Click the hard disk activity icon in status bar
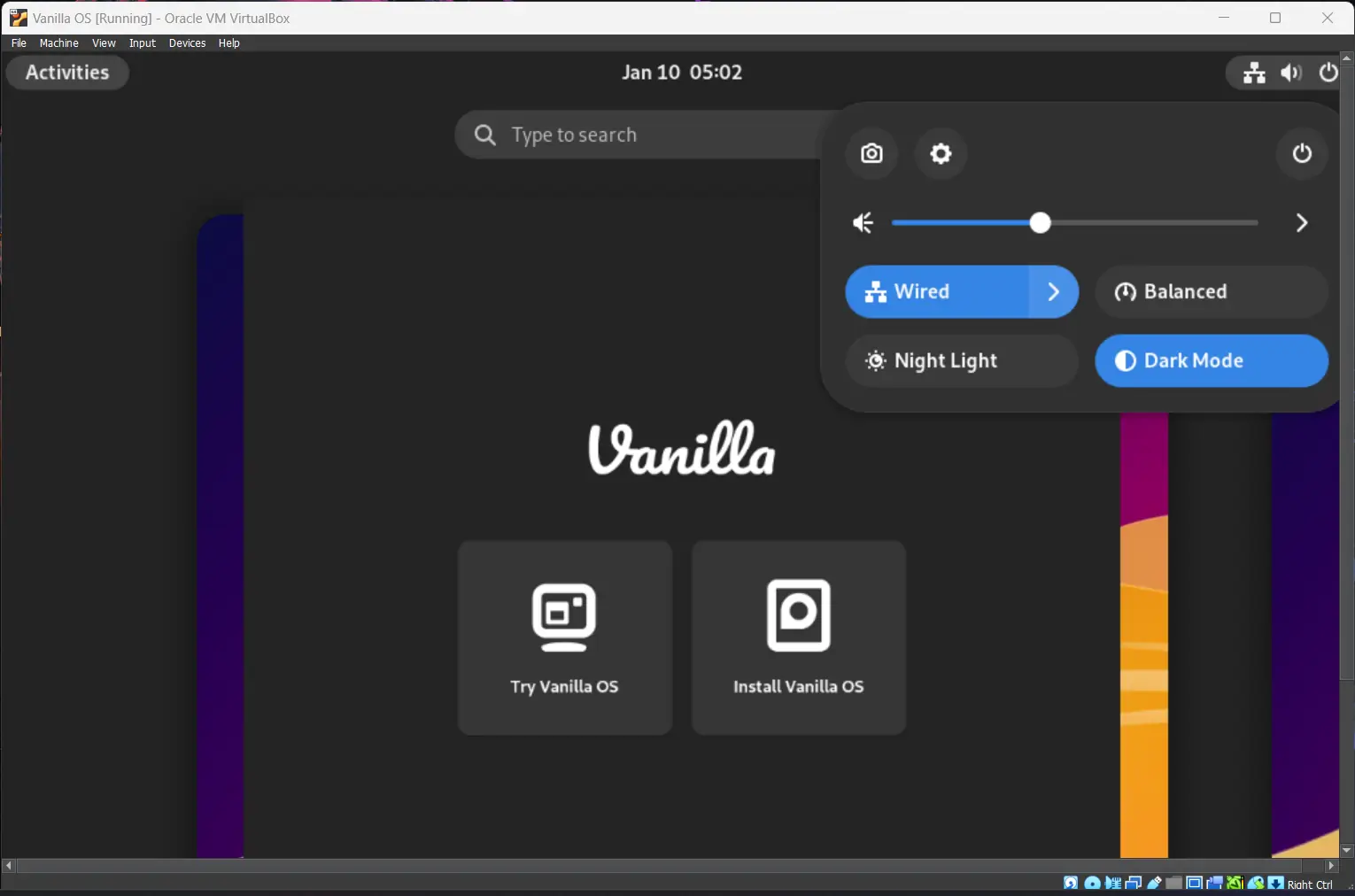 (x=1071, y=884)
